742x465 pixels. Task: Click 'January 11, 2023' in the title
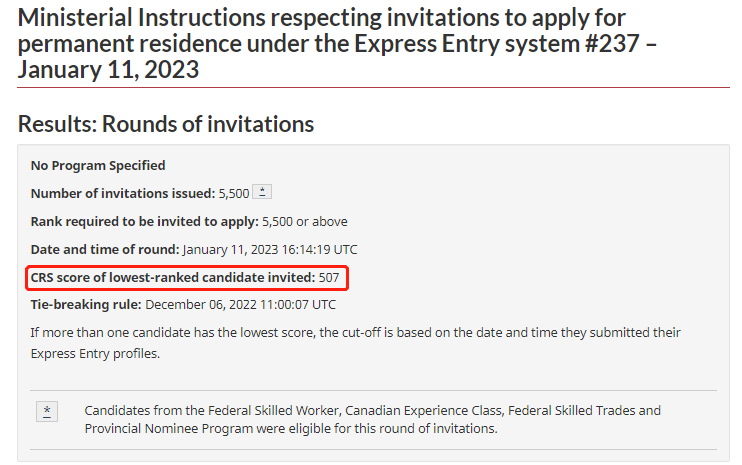pyautogui.click(x=108, y=70)
